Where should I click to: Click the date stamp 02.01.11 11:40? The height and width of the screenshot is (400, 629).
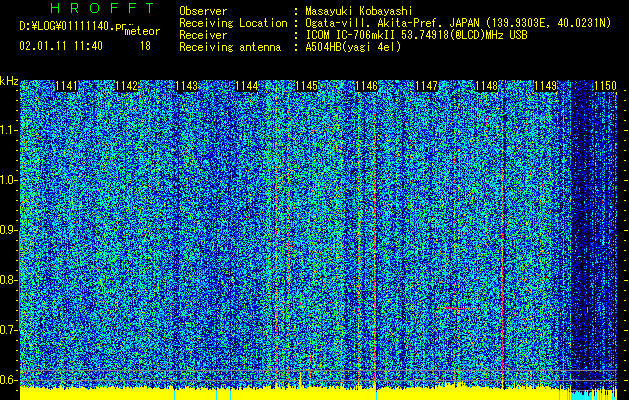[61, 46]
